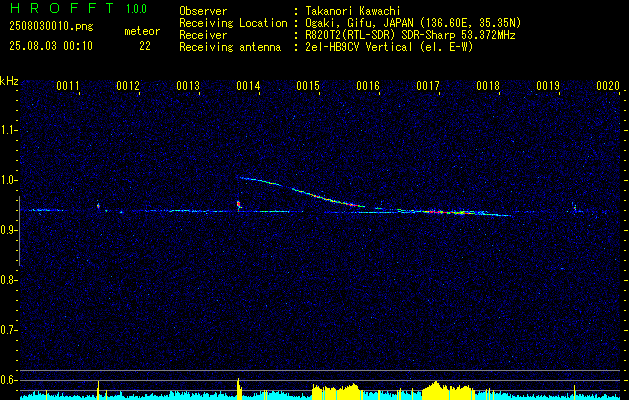Viewport: 629px width, 400px height.
Task: Click the short echo spike after 0011
Action: (98, 205)
